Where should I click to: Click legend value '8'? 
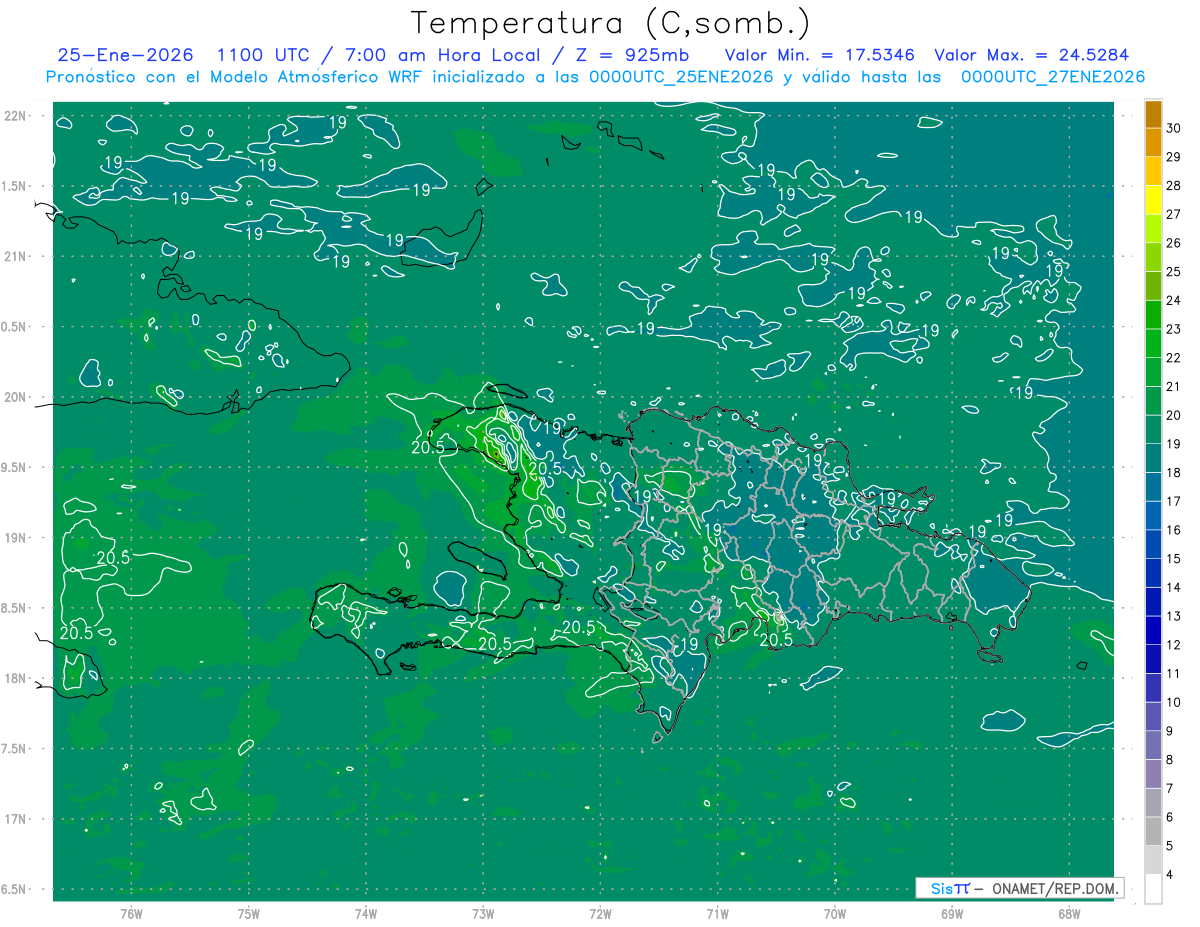[x=1170, y=760]
